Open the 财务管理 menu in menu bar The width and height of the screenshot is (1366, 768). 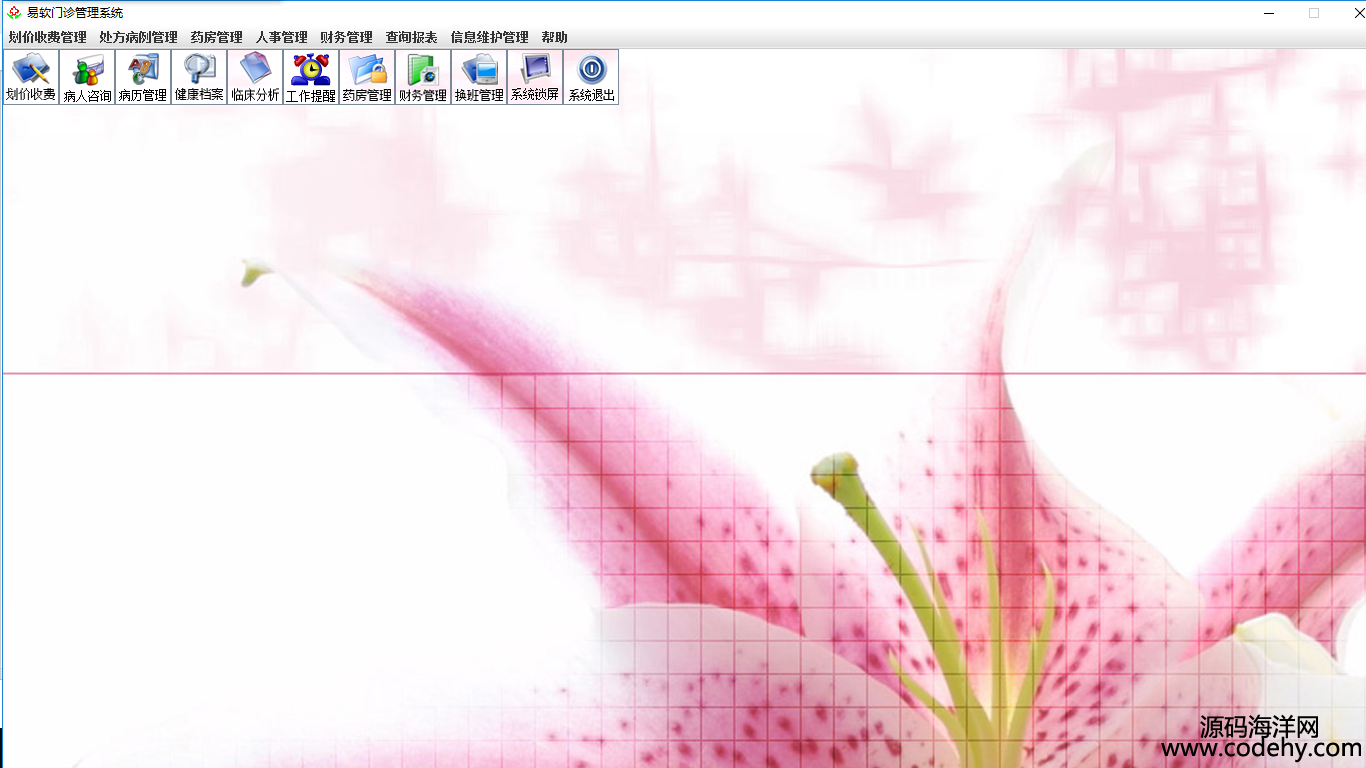click(x=346, y=37)
